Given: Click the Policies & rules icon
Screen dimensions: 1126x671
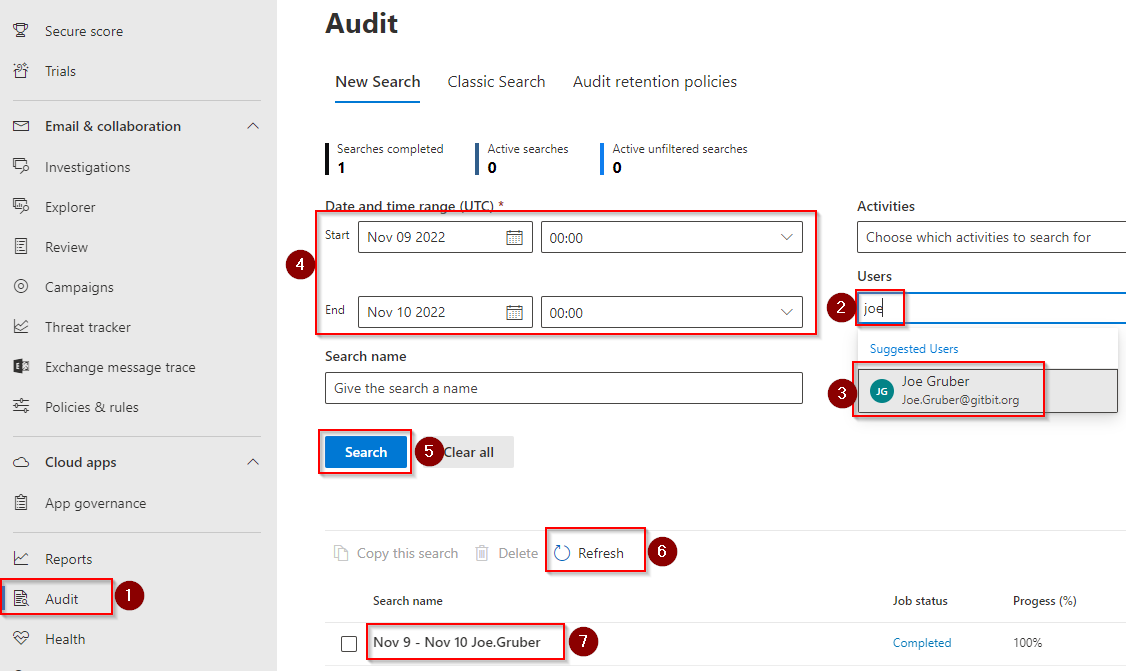Looking at the screenshot, I should coord(21,407).
